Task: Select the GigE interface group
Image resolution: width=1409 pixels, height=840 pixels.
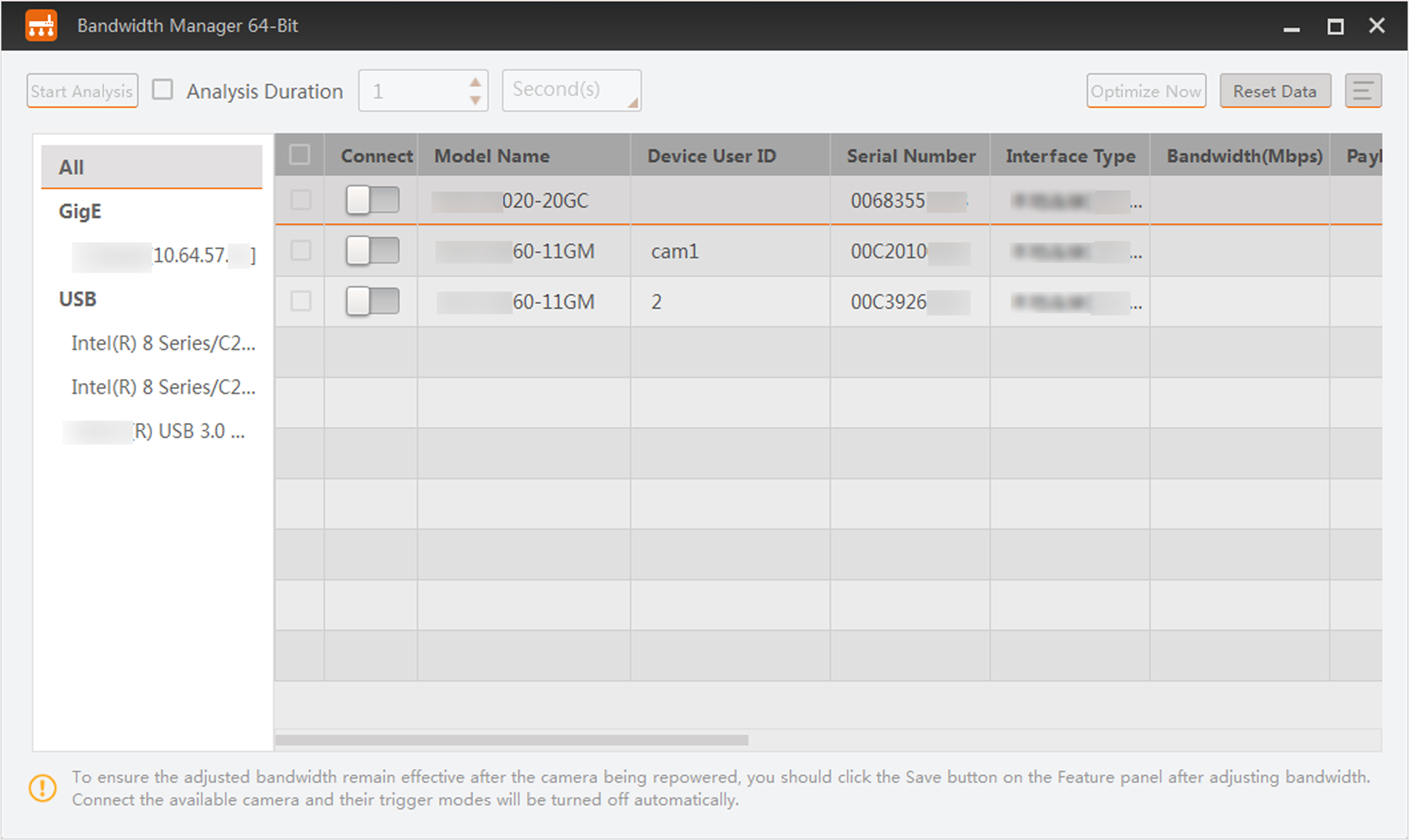Action: coord(80,211)
